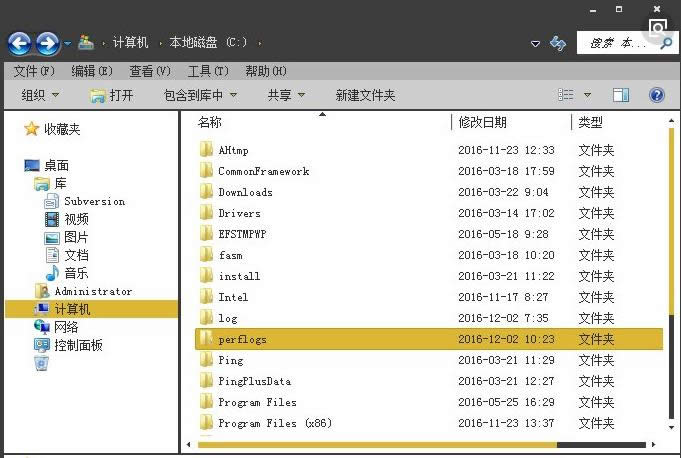Expand the 包含到库中 (Include in library) dropdown
The width and height of the screenshot is (681, 458).
[x=200, y=95]
